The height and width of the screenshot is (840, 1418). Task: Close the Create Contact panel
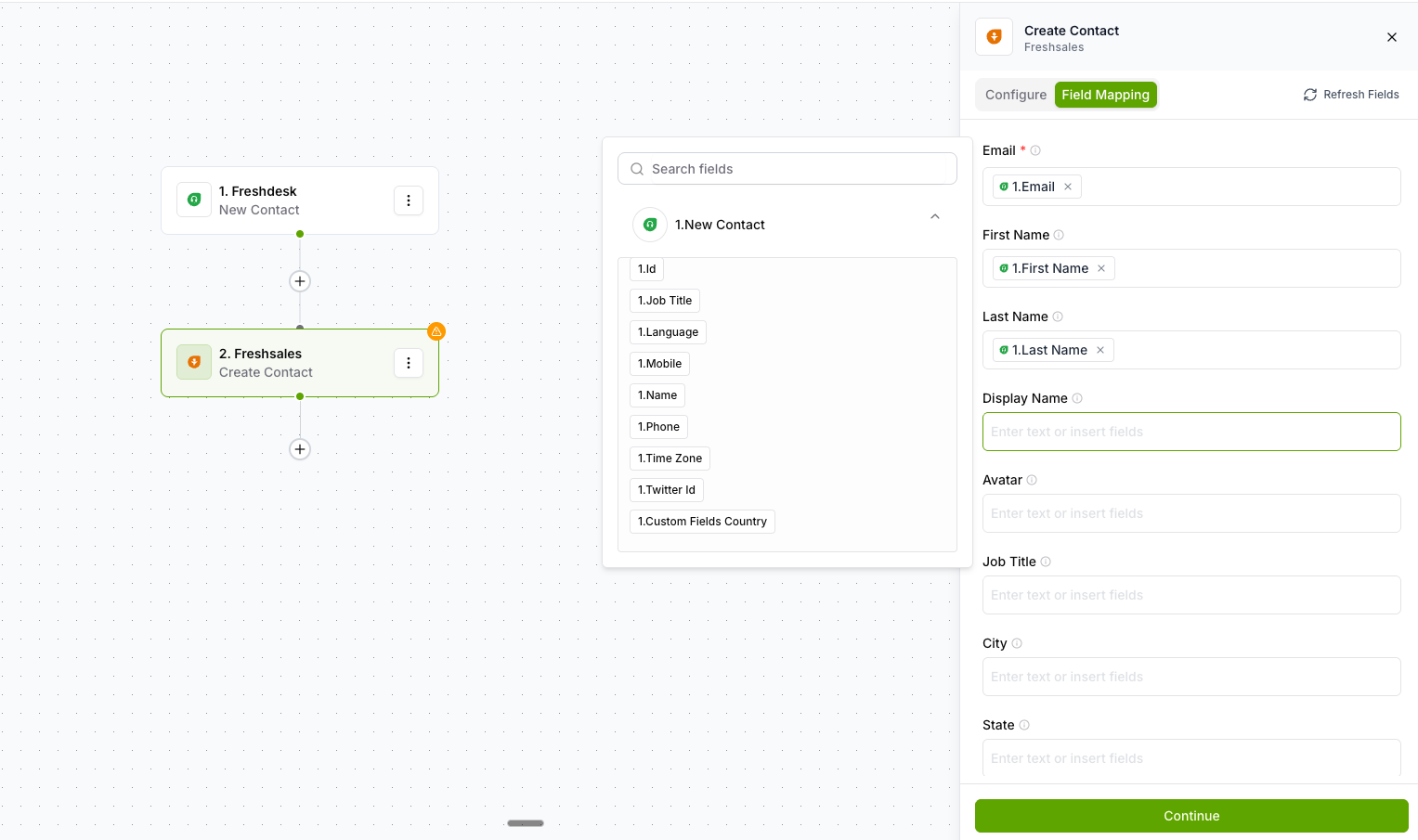tap(1392, 37)
